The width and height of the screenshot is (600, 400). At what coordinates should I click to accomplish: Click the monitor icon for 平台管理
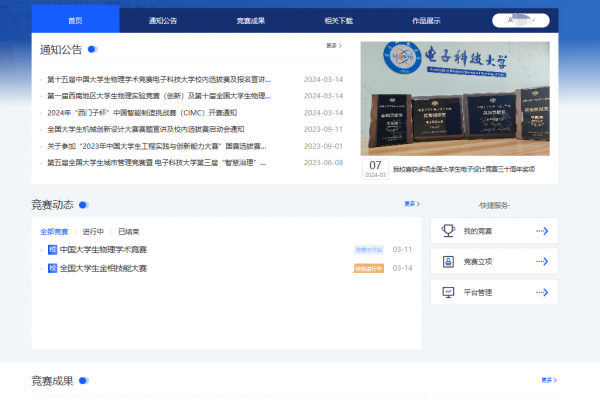point(448,292)
